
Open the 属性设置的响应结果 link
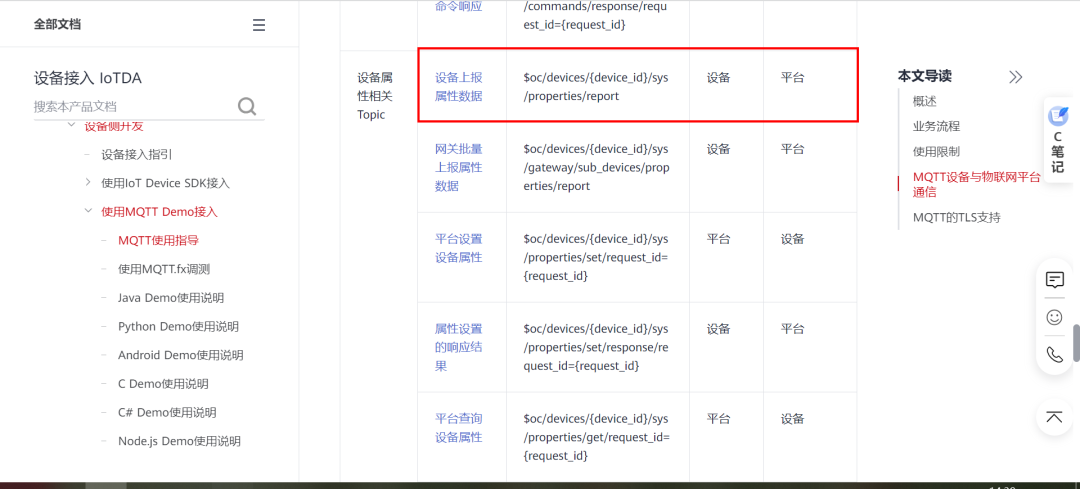(x=459, y=347)
